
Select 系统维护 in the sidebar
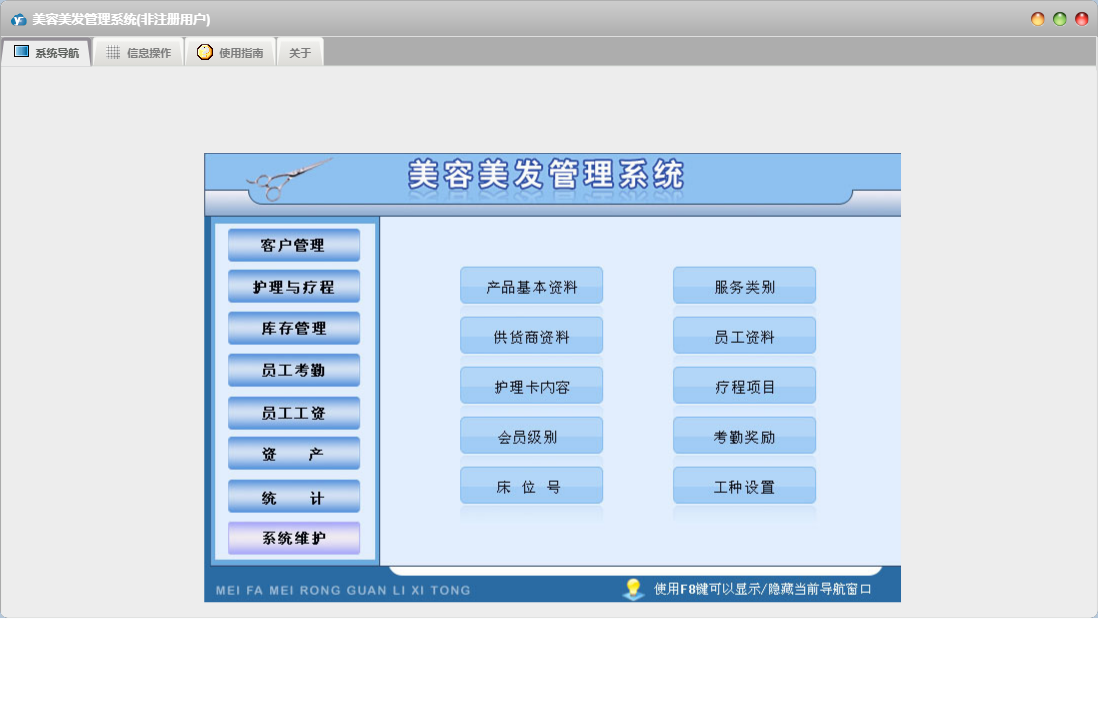click(294, 538)
